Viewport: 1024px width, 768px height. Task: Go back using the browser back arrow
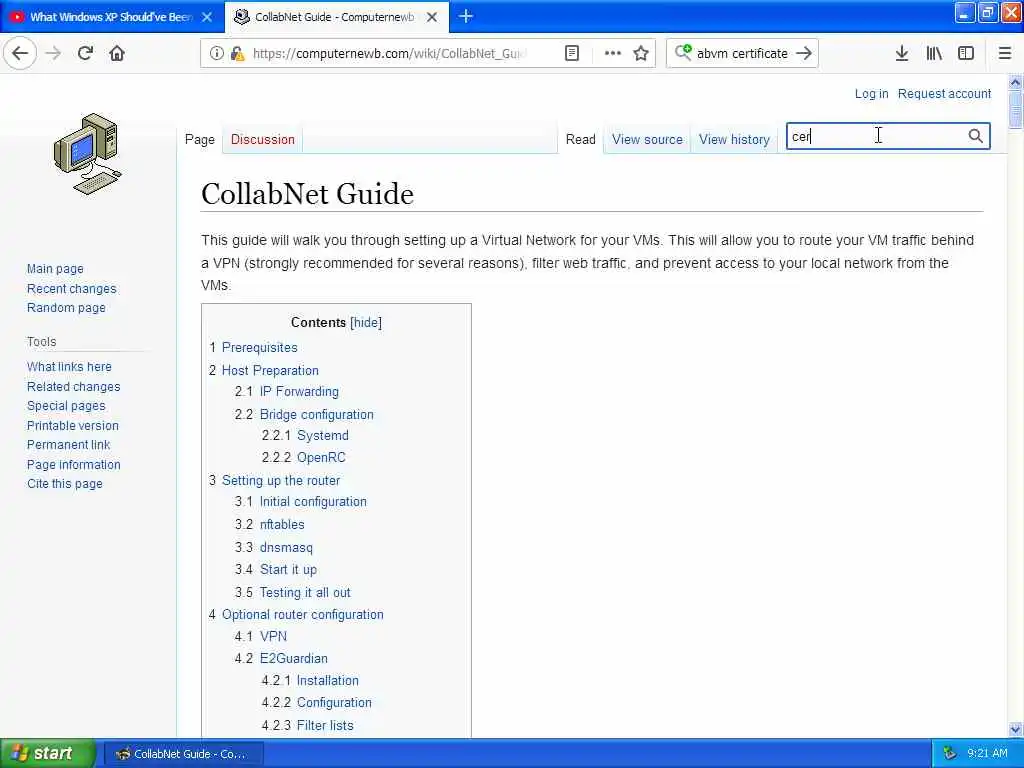[x=20, y=53]
